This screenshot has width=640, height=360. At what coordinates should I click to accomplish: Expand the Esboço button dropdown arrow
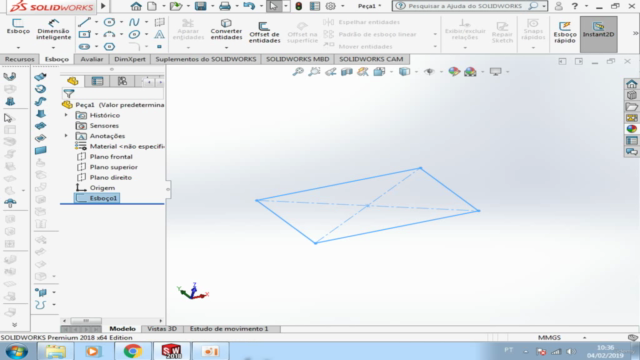(x=18, y=47)
